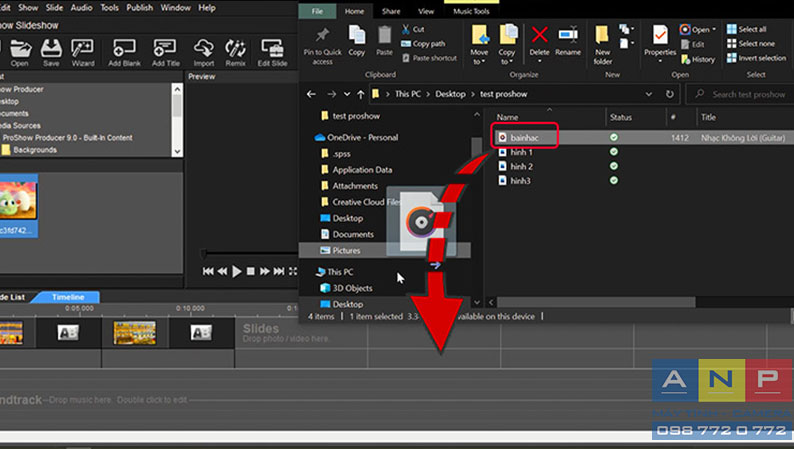Click the horizontal scrollbar in file list
This screenshot has height=449, width=794.
point(596,302)
